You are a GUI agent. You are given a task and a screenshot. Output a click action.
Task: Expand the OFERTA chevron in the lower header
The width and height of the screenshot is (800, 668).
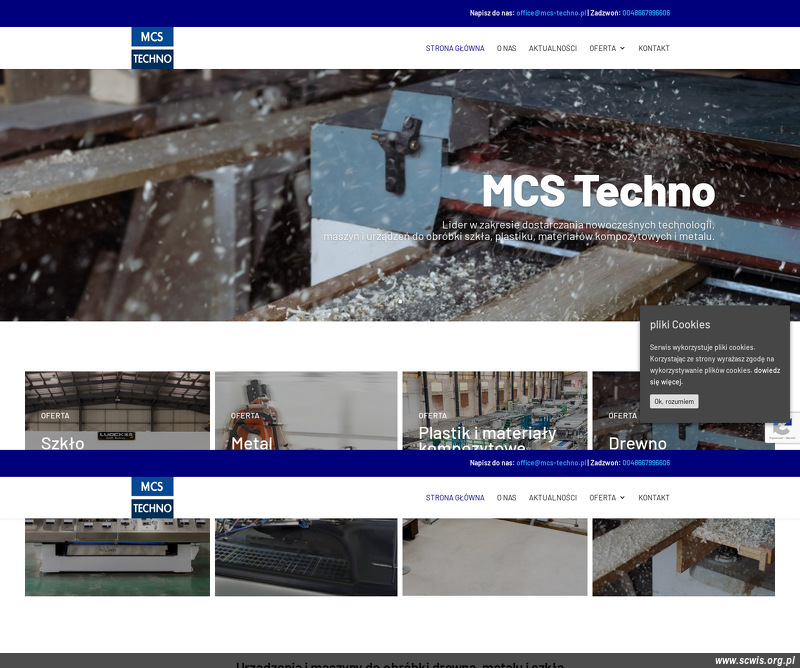(622, 498)
